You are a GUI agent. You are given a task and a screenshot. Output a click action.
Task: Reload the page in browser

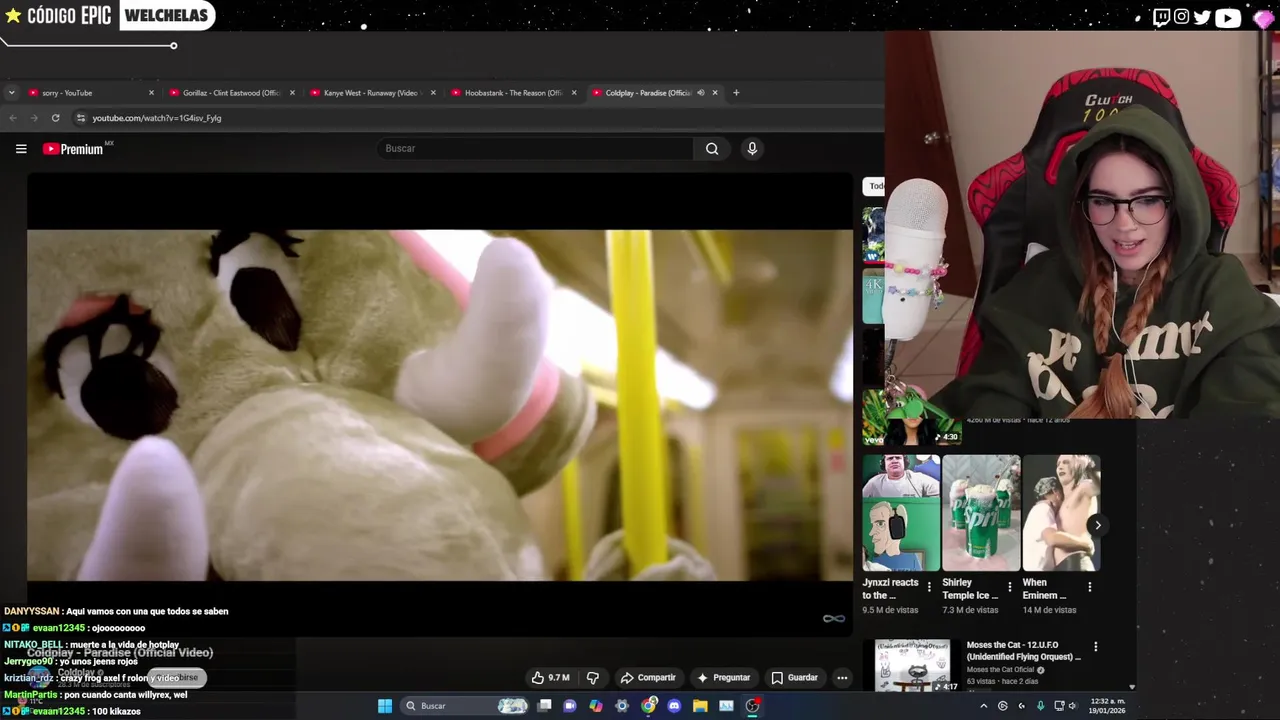click(56, 118)
